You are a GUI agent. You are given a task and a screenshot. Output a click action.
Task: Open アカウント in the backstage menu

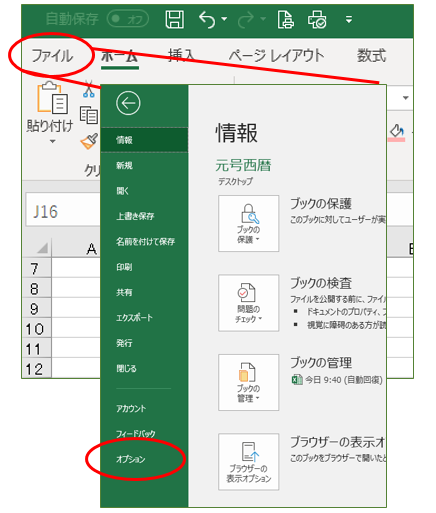(x=144, y=408)
